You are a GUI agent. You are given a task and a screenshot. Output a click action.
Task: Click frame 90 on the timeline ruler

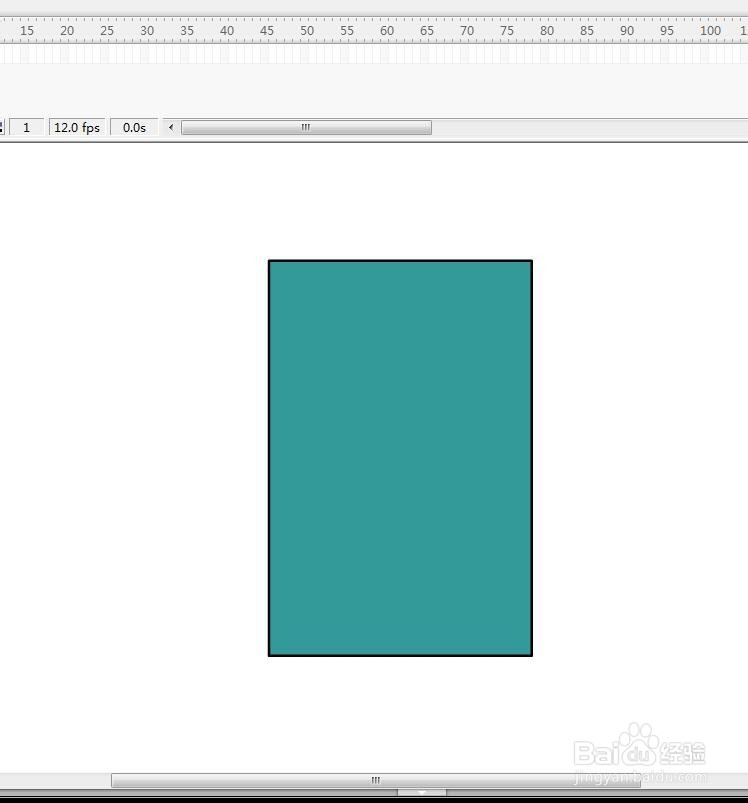tap(627, 31)
